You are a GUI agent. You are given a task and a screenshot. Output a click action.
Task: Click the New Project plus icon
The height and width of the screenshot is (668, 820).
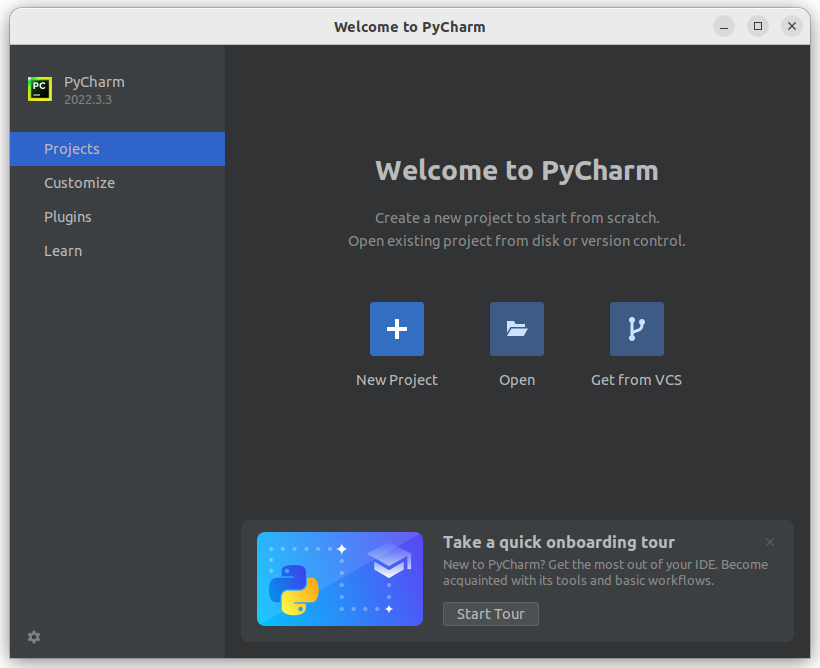coord(396,328)
